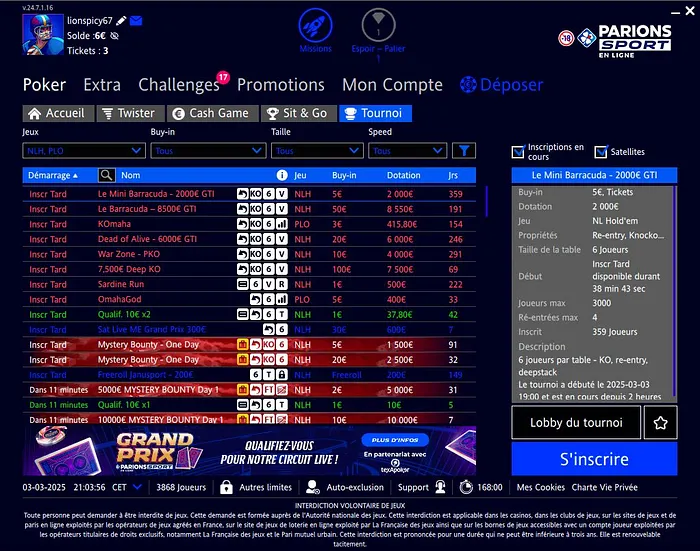
Task: Select the Tournoi tab
Action: coord(375,113)
